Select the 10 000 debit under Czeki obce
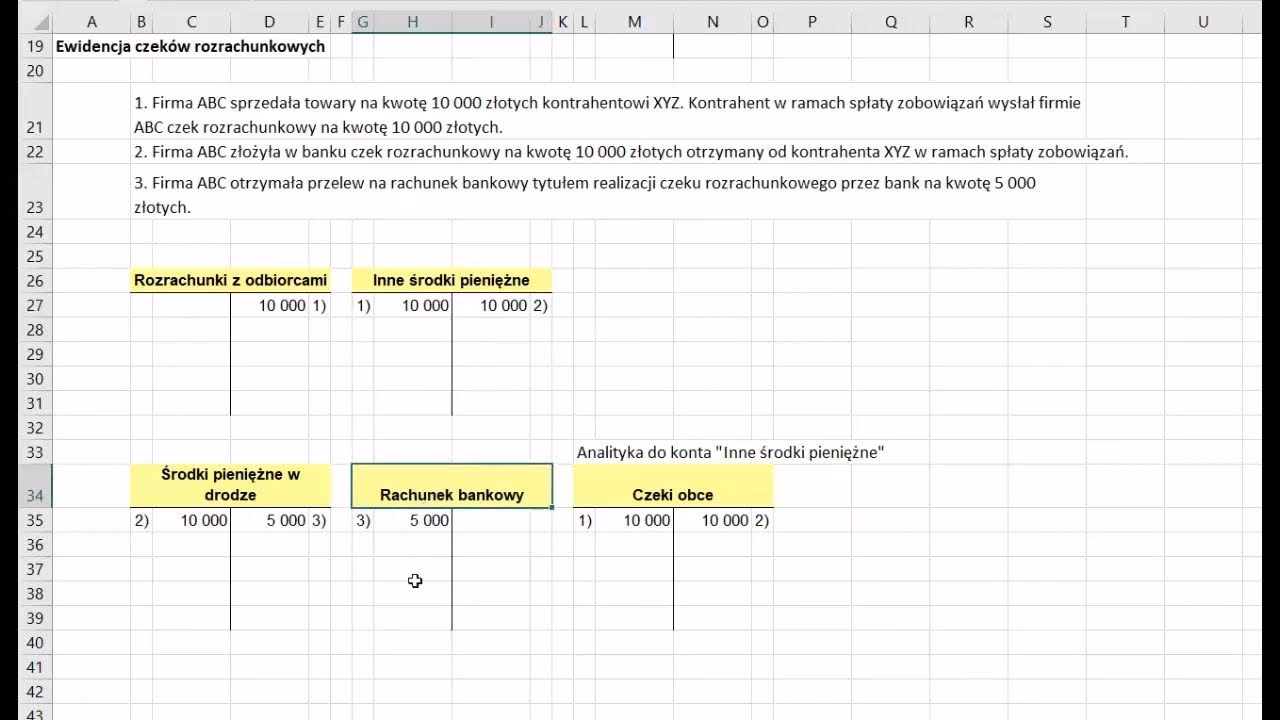Image resolution: width=1280 pixels, height=720 pixels. pos(646,521)
